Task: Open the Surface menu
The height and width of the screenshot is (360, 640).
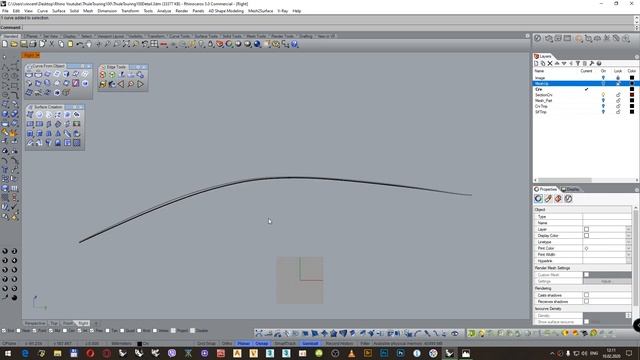Action: click(58, 11)
